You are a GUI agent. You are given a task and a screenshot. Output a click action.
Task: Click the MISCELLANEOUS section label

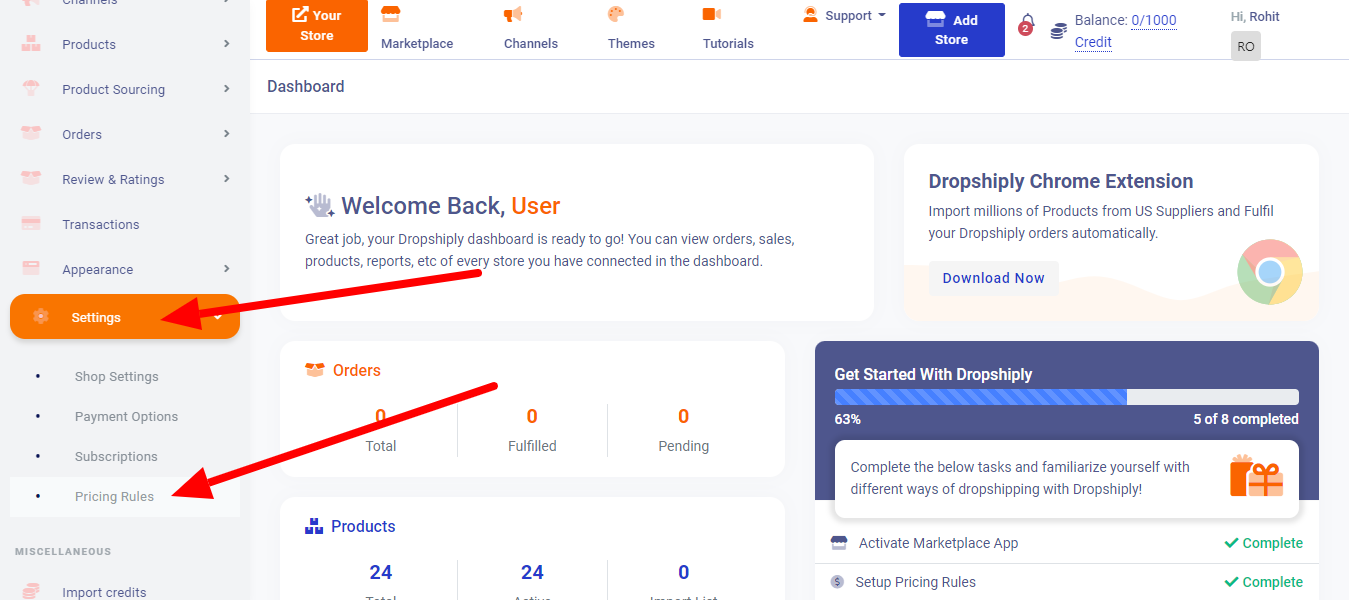(63, 551)
